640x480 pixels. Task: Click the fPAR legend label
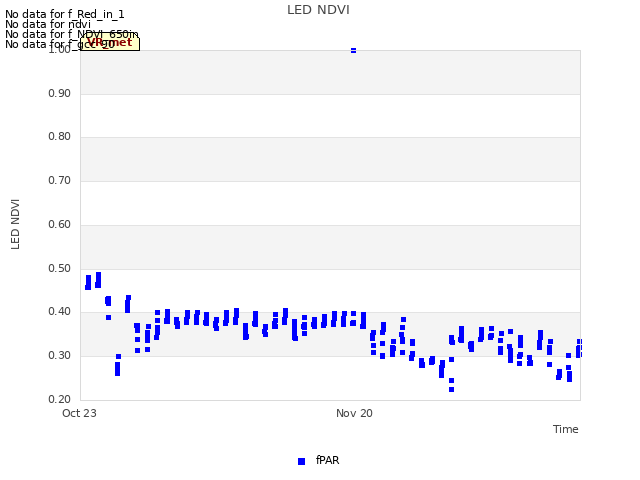point(327,460)
